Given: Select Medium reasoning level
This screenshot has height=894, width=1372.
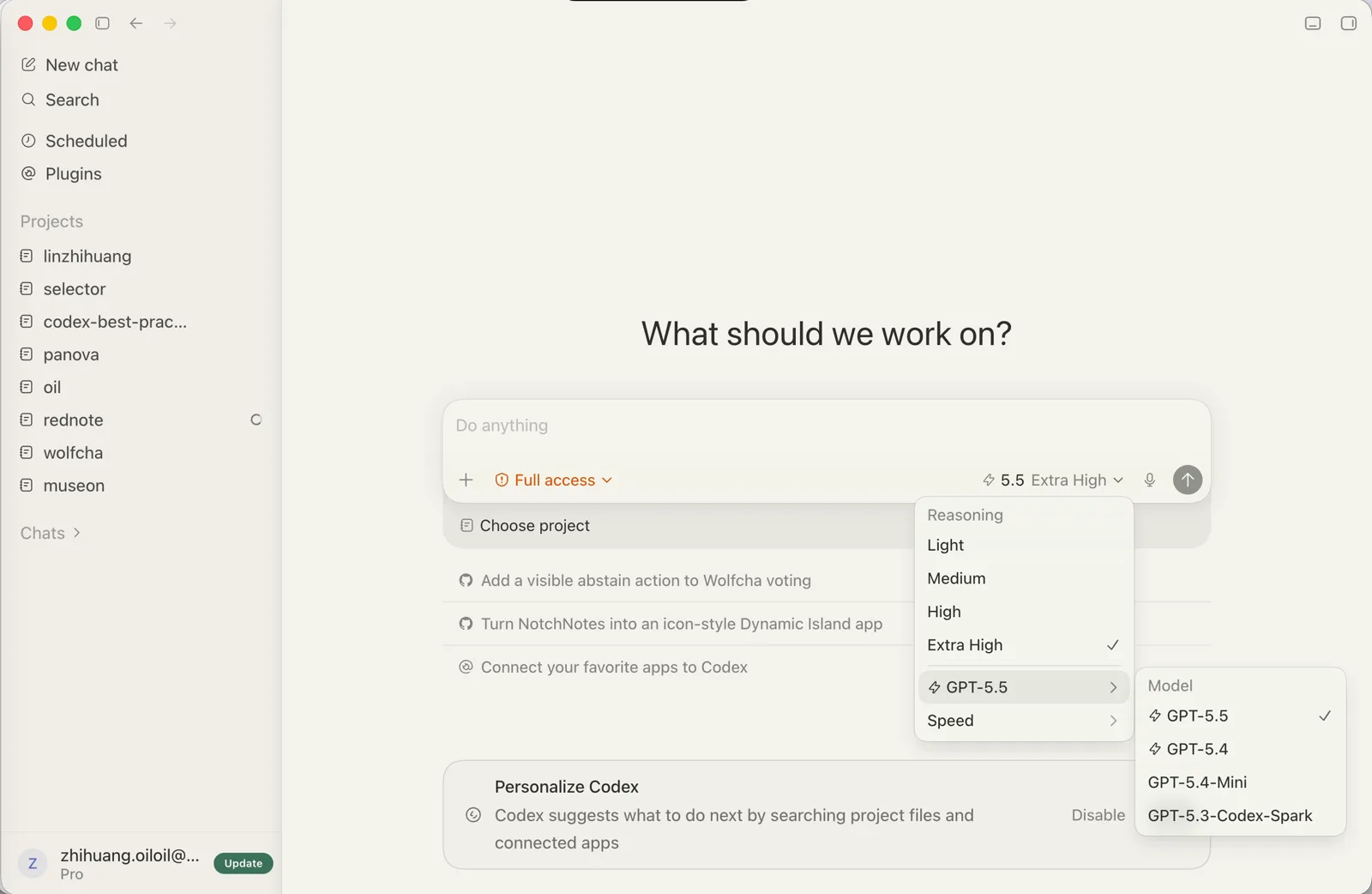Looking at the screenshot, I should tap(1024, 578).
